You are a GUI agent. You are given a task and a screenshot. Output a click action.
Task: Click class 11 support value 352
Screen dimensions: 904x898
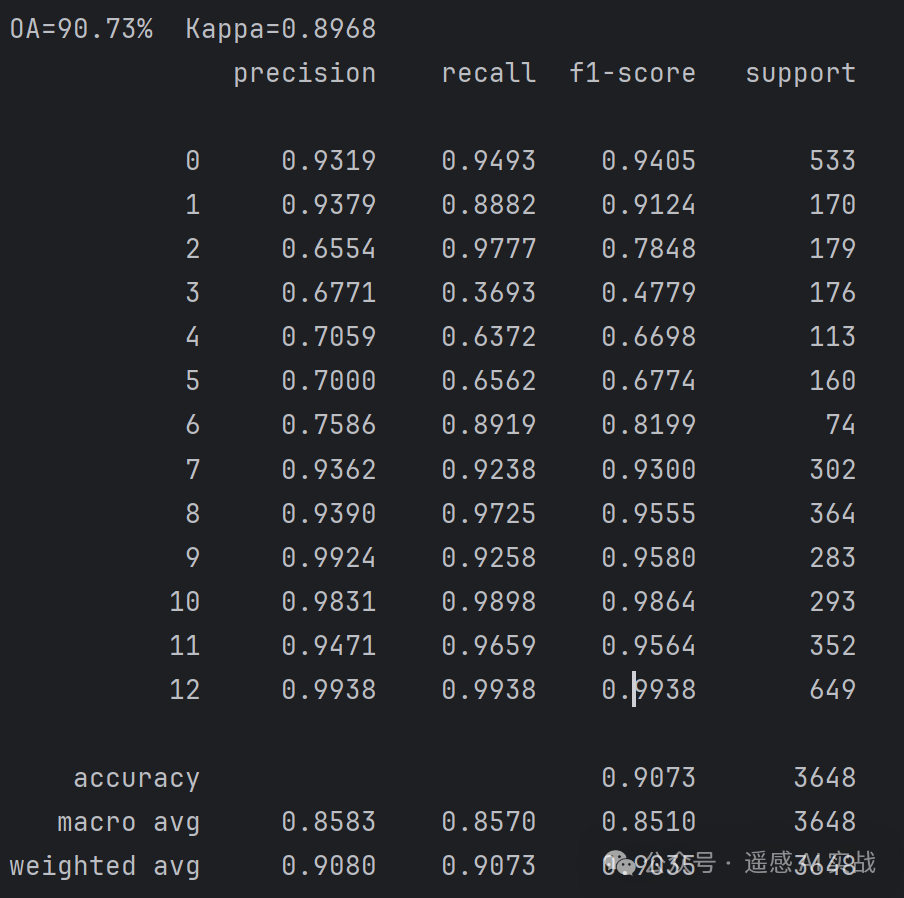[x=833, y=646]
